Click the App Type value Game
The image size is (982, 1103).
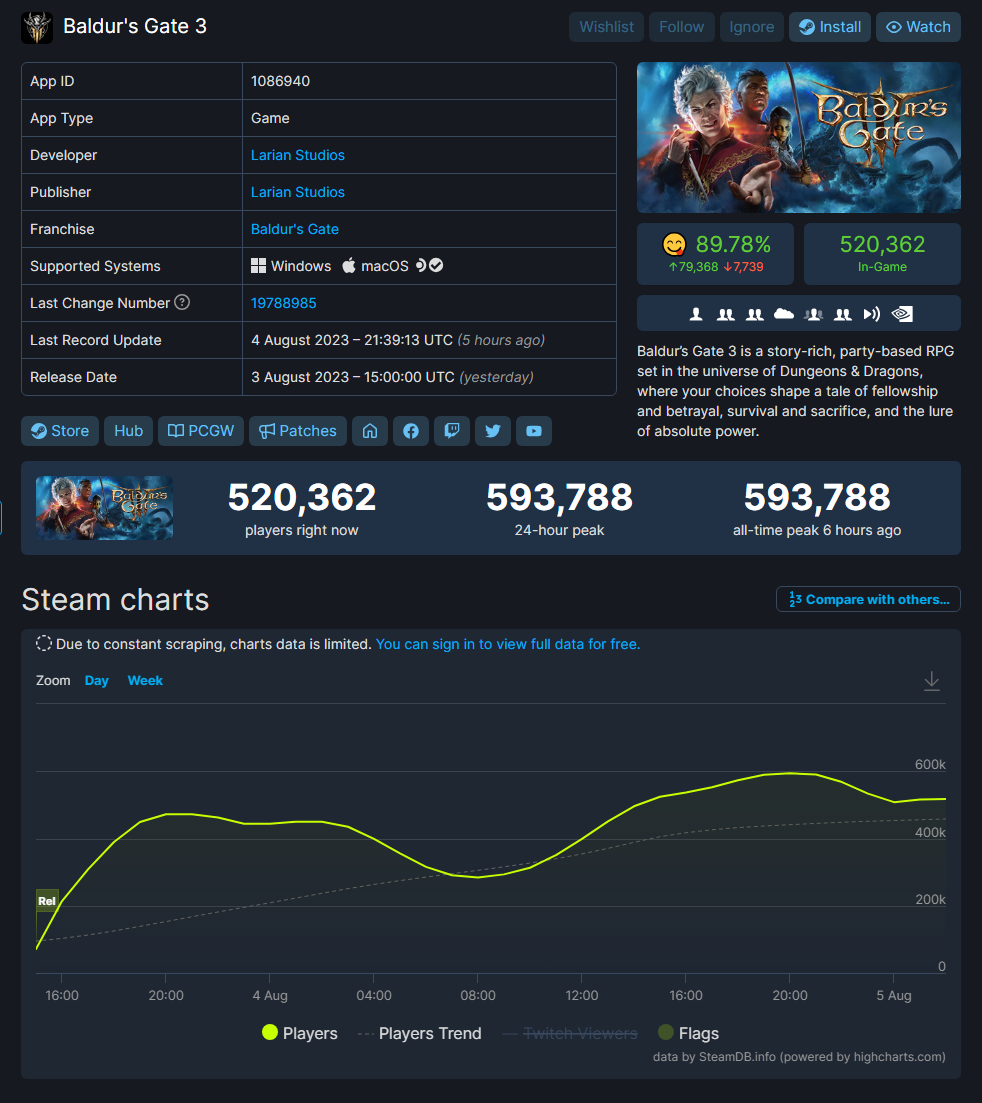(x=270, y=118)
